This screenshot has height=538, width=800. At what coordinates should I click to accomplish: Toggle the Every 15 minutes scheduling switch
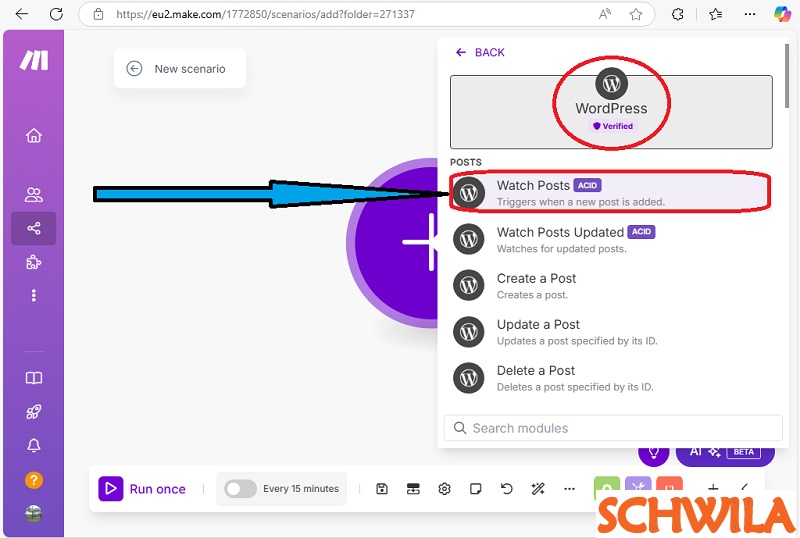240,489
